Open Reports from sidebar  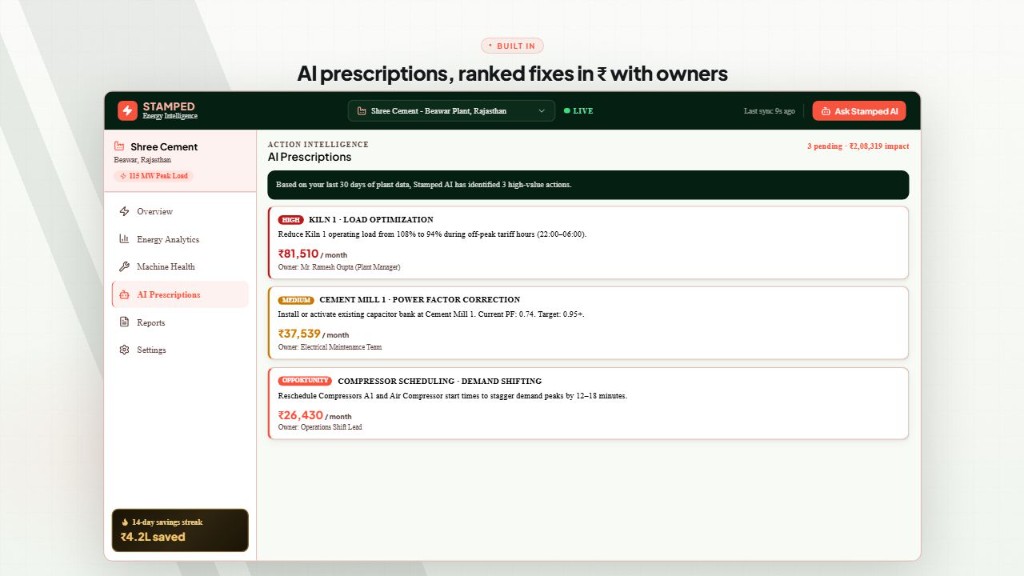[180, 323]
